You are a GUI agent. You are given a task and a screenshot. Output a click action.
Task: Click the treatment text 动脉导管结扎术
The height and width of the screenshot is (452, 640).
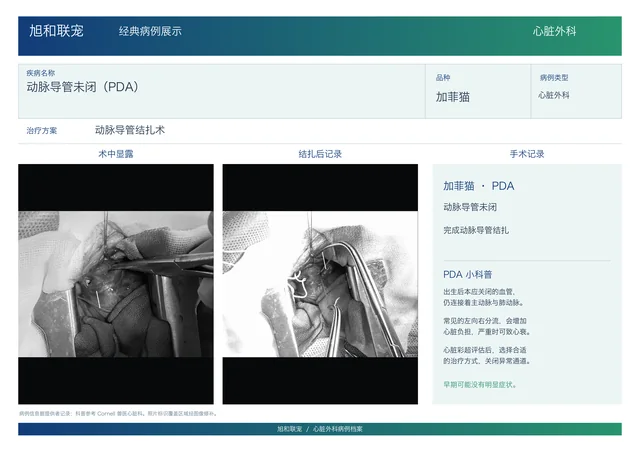coord(130,130)
